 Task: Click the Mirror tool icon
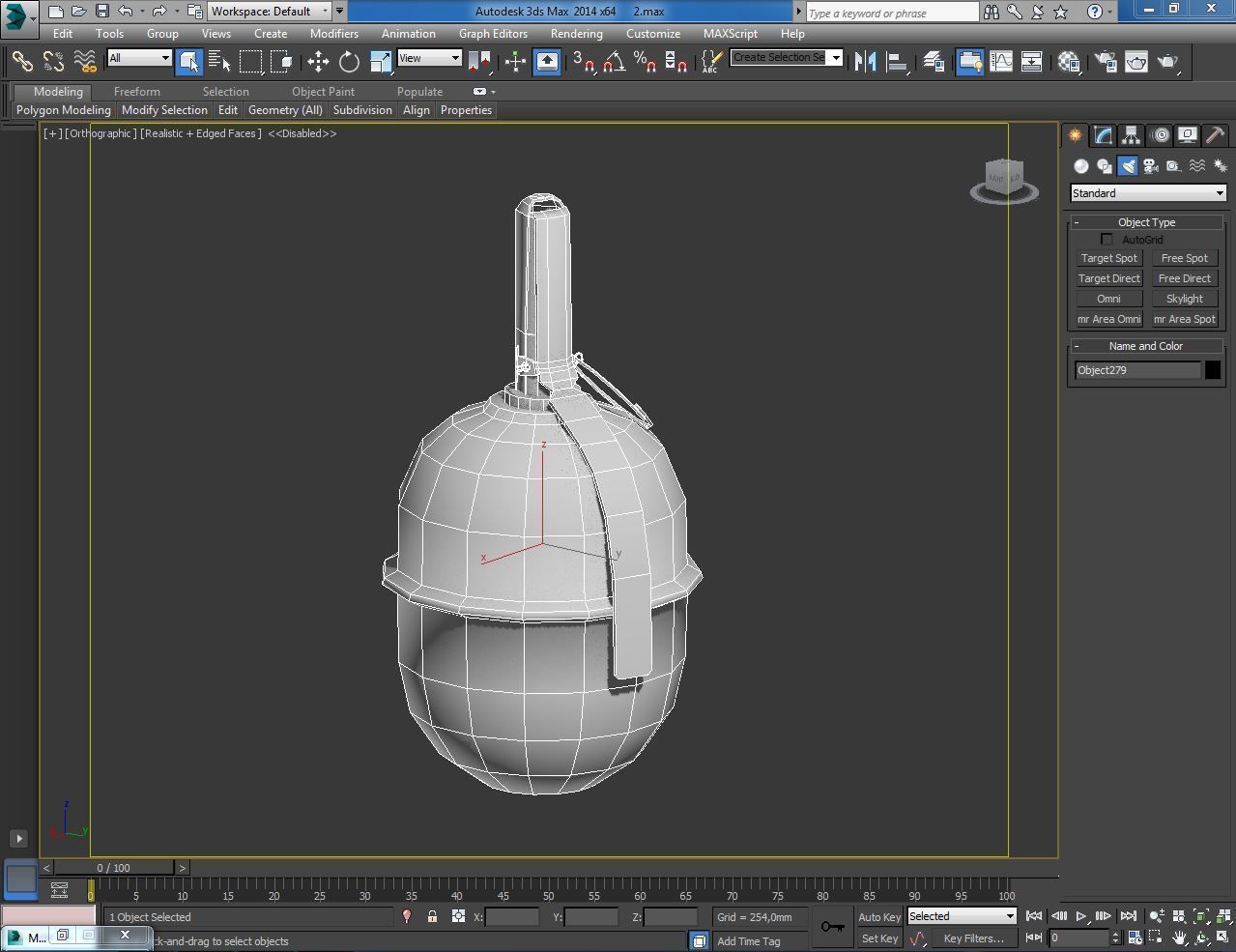pyautogui.click(x=865, y=62)
